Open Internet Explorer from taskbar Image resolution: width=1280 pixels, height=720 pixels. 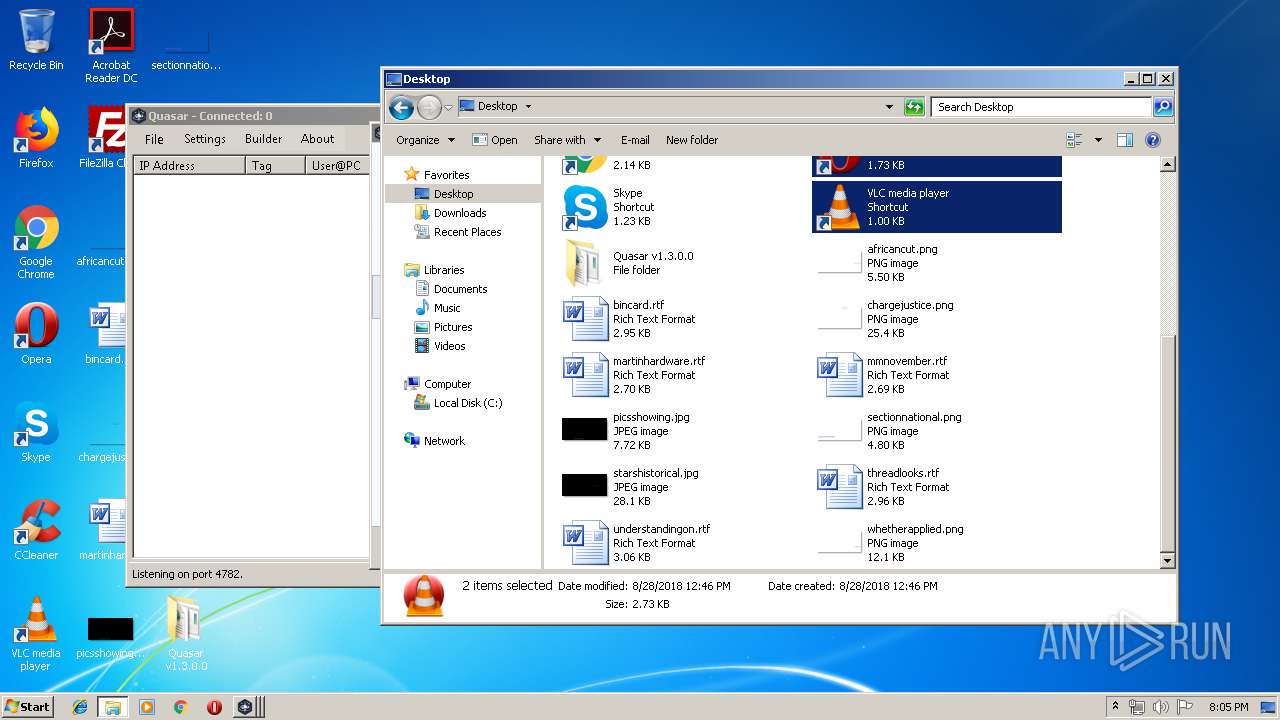pyautogui.click(x=81, y=707)
